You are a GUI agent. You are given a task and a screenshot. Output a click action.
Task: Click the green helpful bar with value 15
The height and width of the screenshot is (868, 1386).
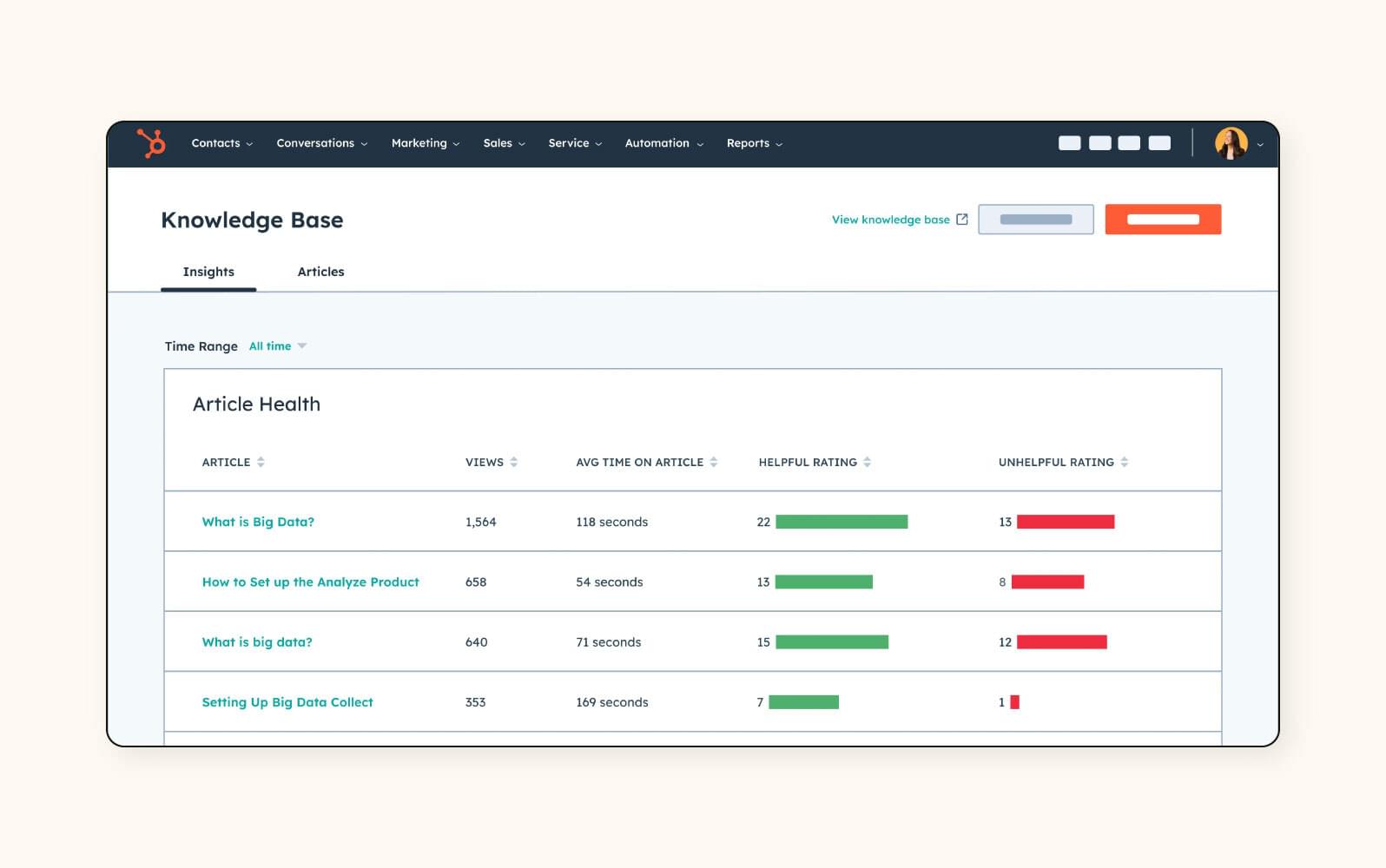[x=832, y=642]
